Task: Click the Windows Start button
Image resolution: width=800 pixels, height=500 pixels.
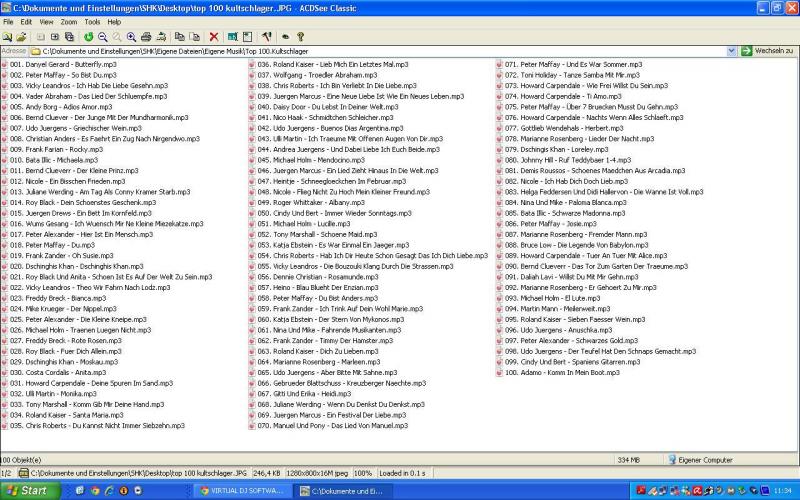Action: click(x=30, y=490)
